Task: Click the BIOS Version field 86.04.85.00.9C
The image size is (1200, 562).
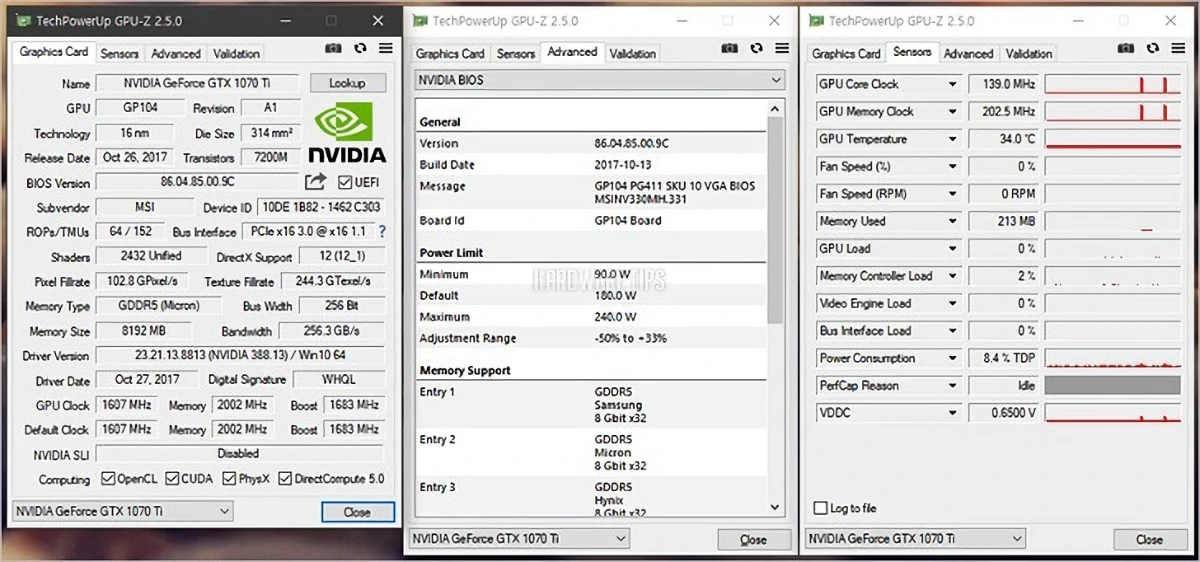Action: point(198,182)
